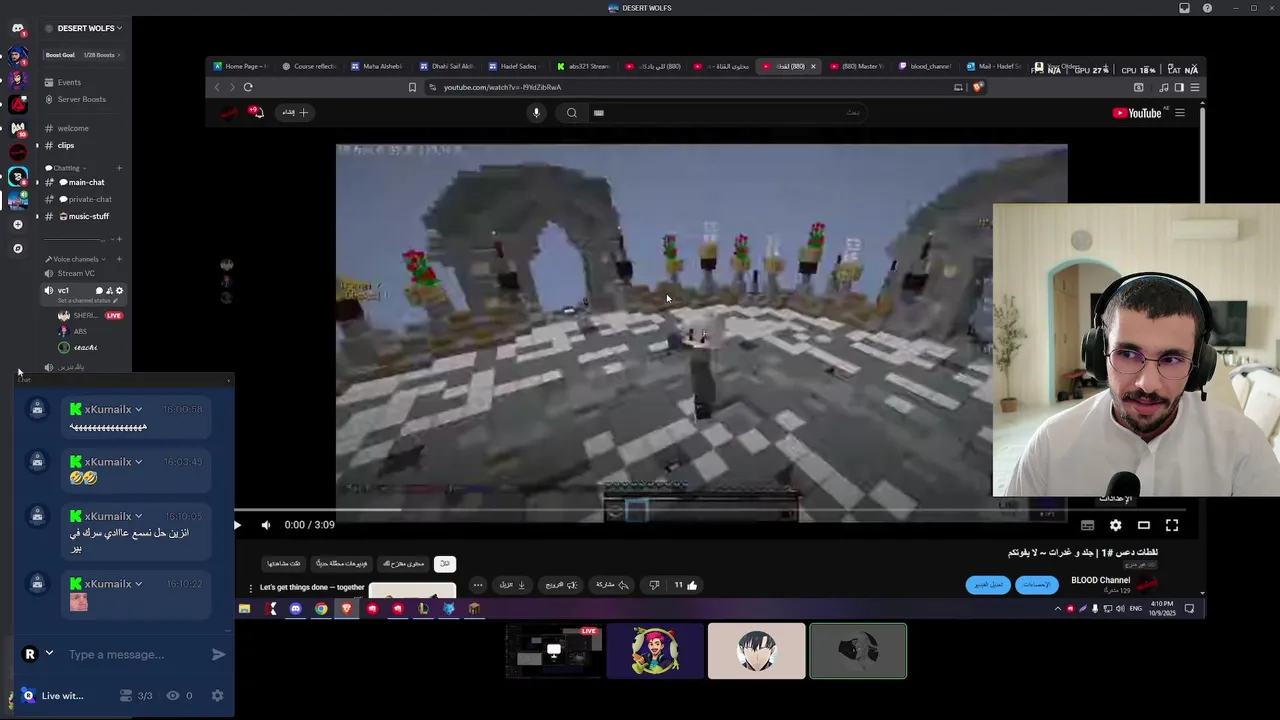Open Discord icon in streamed Windows taskbar
This screenshot has height=720, width=1280.
click(x=295, y=608)
